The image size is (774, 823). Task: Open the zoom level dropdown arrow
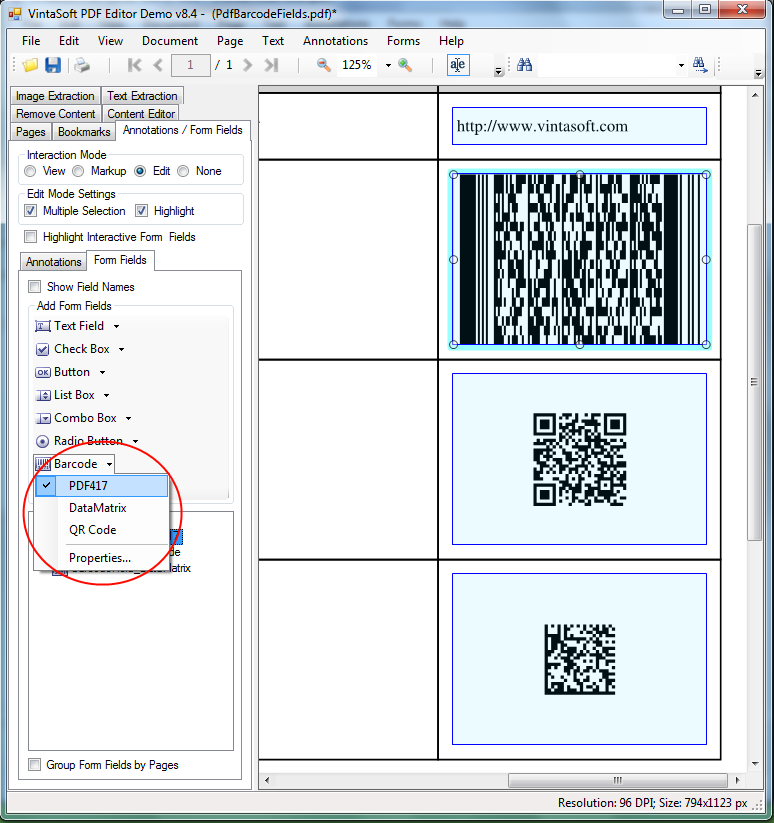388,65
